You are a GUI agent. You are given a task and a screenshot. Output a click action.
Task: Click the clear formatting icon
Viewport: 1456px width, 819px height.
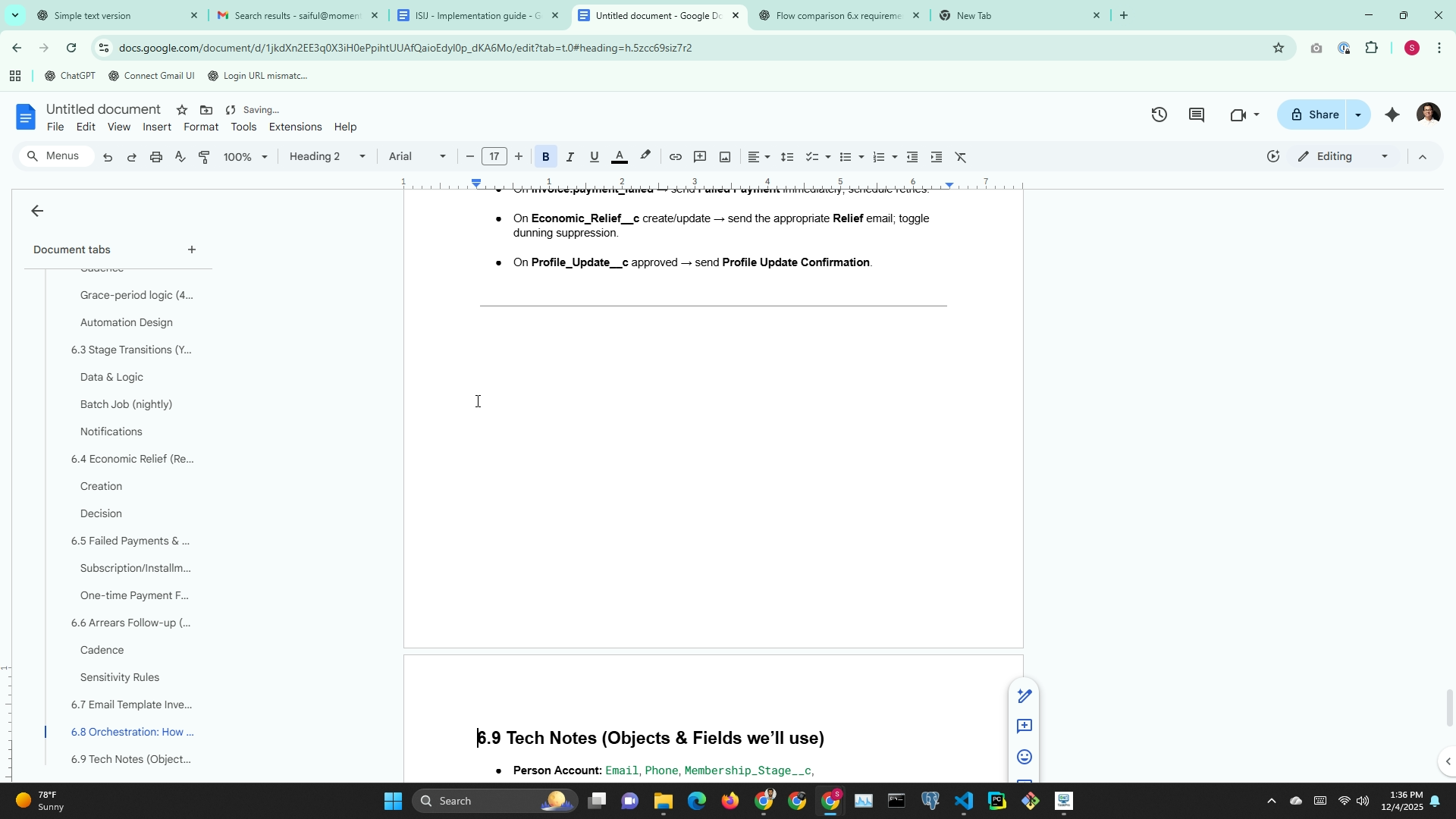tap(961, 157)
